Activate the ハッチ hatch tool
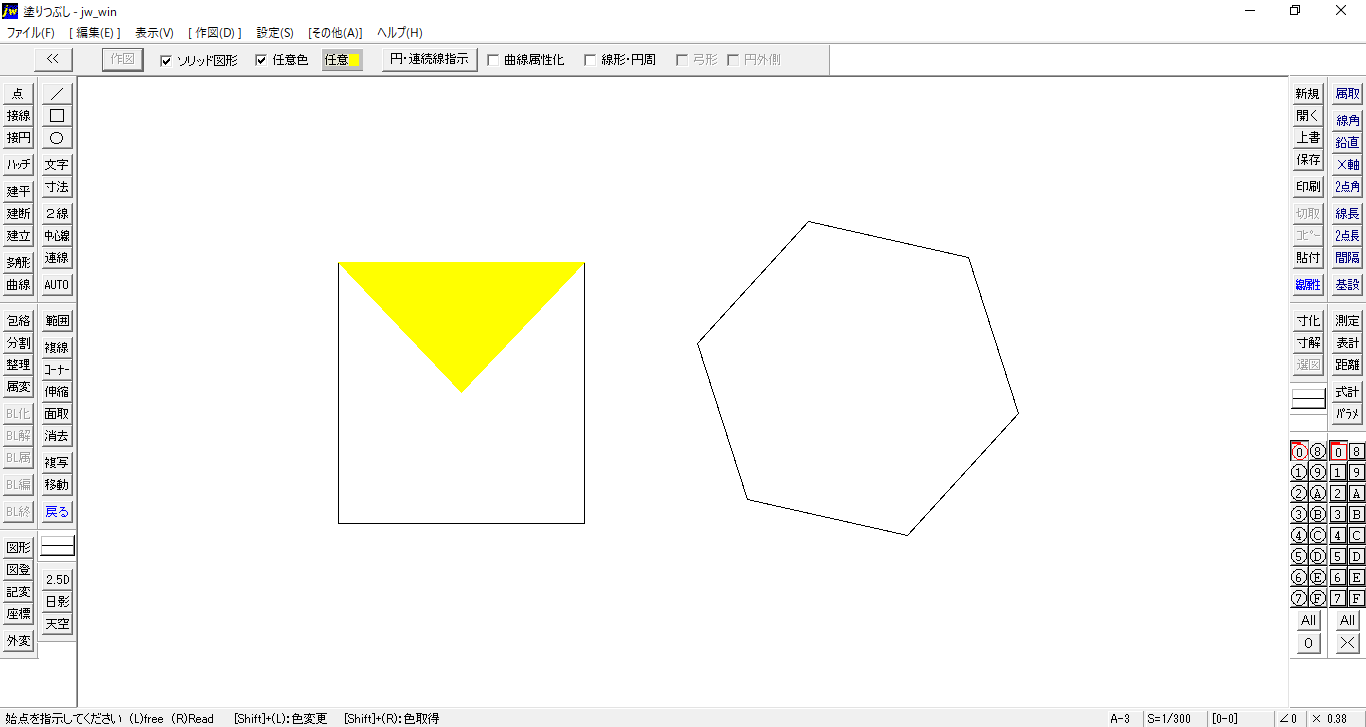The width and height of the screenshot is (1366, 727). tap(18, 165)
